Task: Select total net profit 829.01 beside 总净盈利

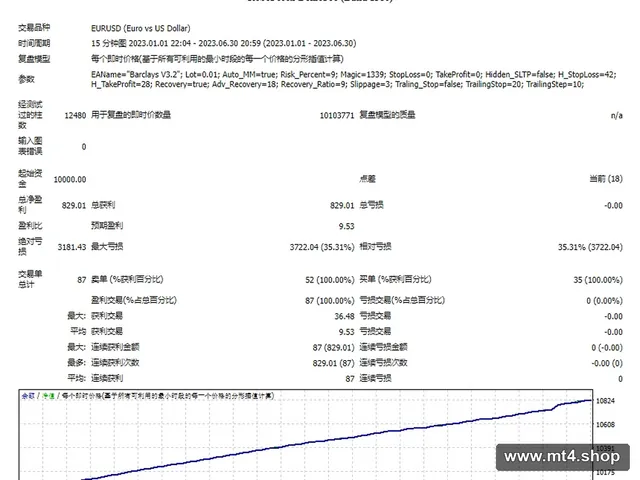Action: tap(74, 205)
